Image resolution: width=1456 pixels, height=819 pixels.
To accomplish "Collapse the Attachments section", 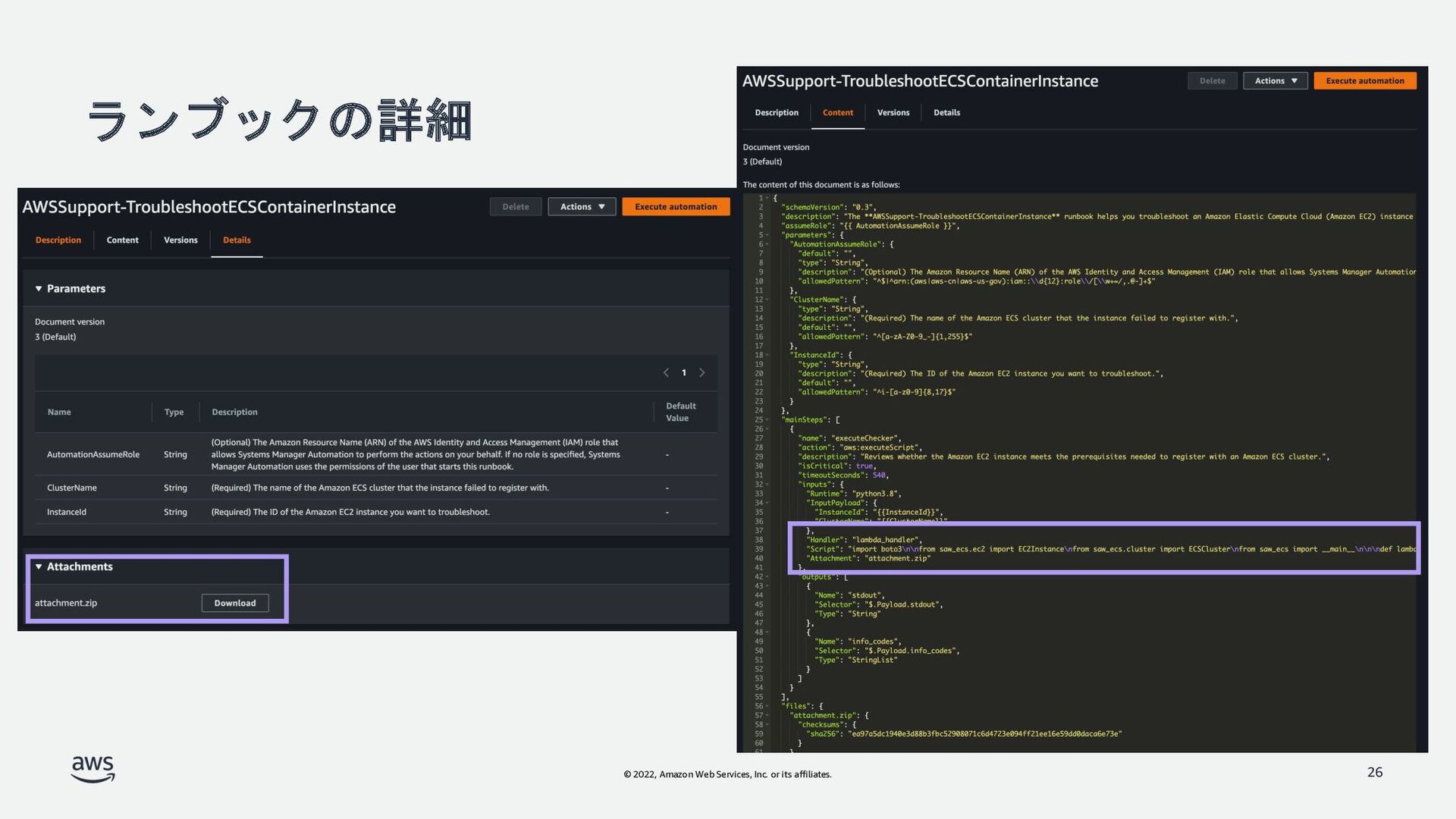I will click(x=39, y=566).
